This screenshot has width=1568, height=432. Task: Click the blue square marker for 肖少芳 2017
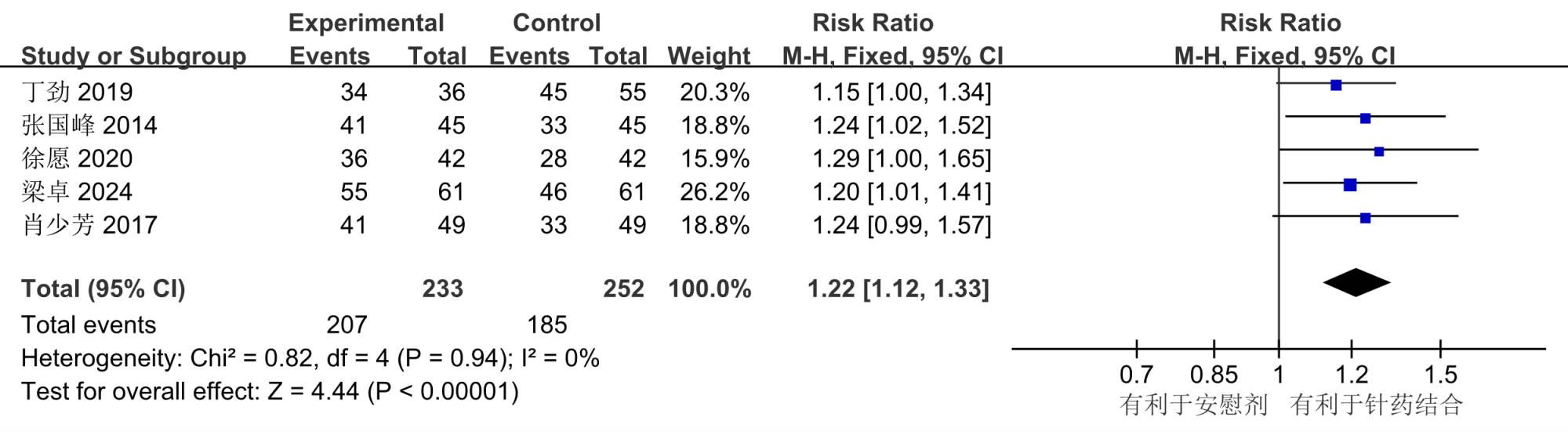pos(1365,218)
